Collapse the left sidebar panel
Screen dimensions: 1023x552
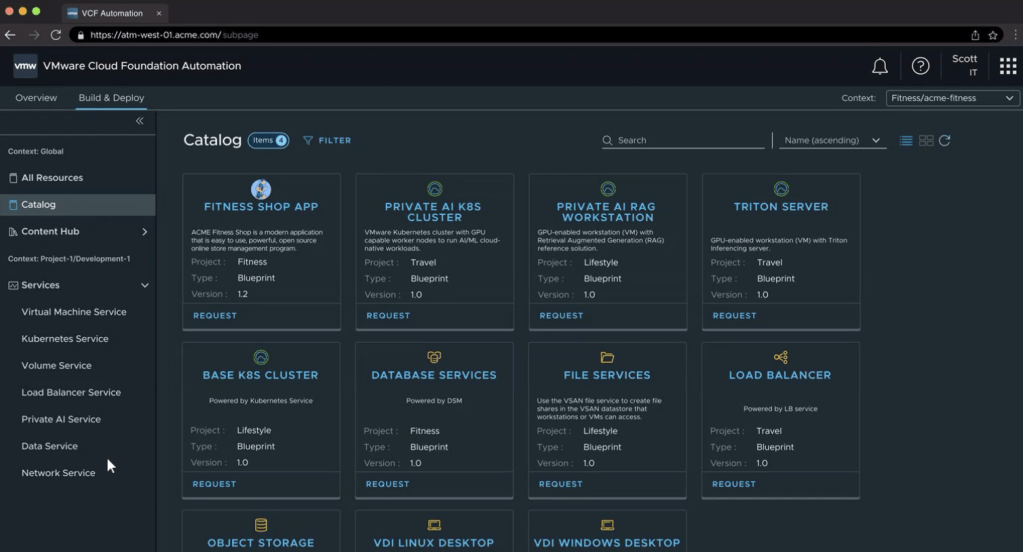click(140, 121)
